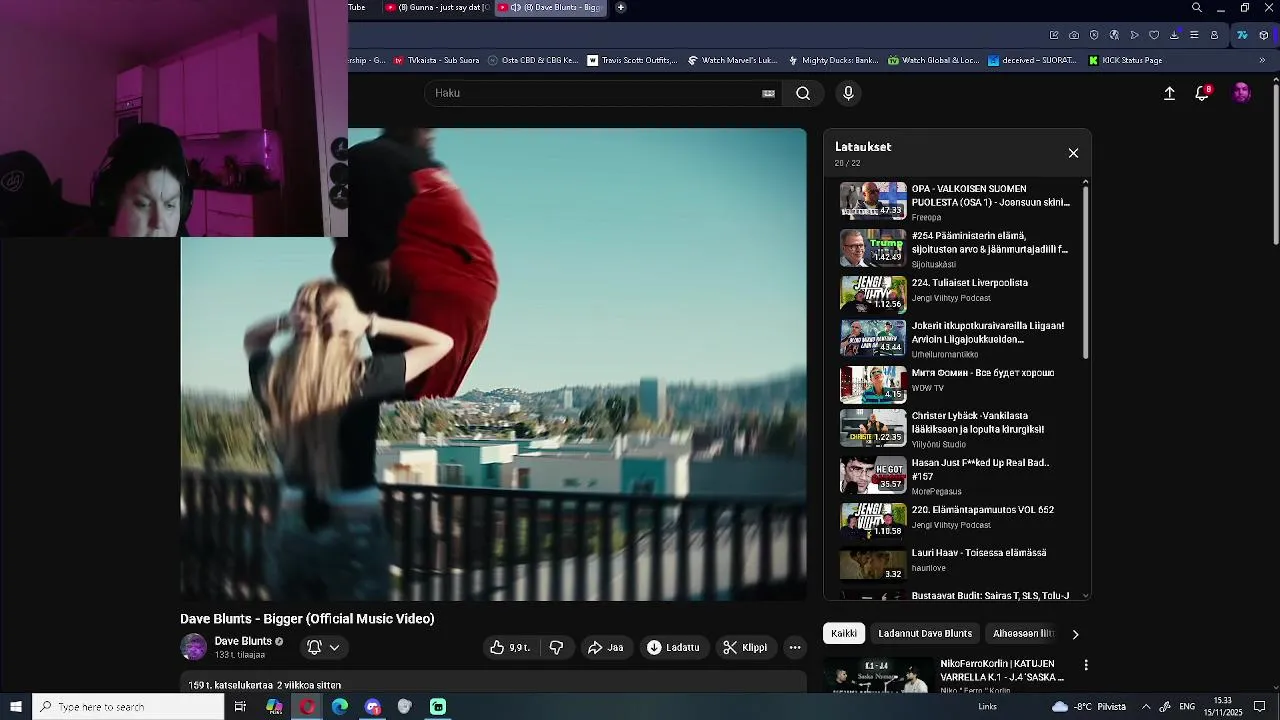Switch to Dave Blunts browser tab
The image size is (1280, 720).
552,7
